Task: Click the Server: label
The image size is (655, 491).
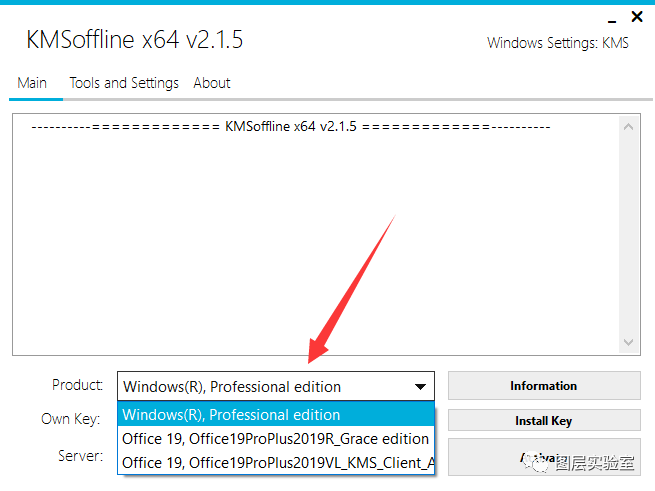Action: coord(81,455)
